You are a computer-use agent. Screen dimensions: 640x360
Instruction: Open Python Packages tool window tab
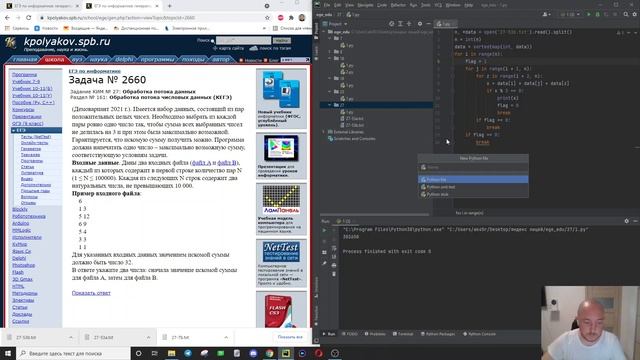pyautogui.click(x=438, y=334)
